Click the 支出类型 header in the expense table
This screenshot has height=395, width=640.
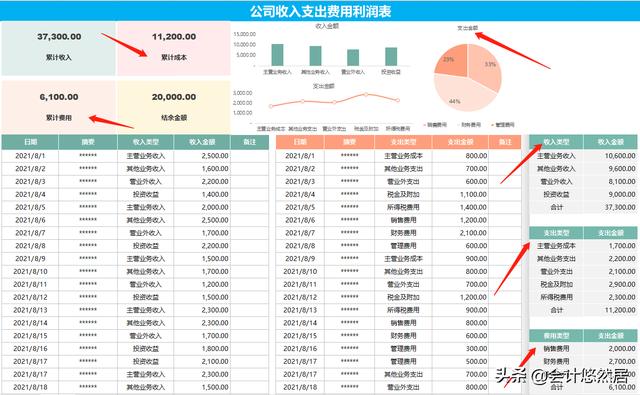pyautogui.click(x=403, y=142)
